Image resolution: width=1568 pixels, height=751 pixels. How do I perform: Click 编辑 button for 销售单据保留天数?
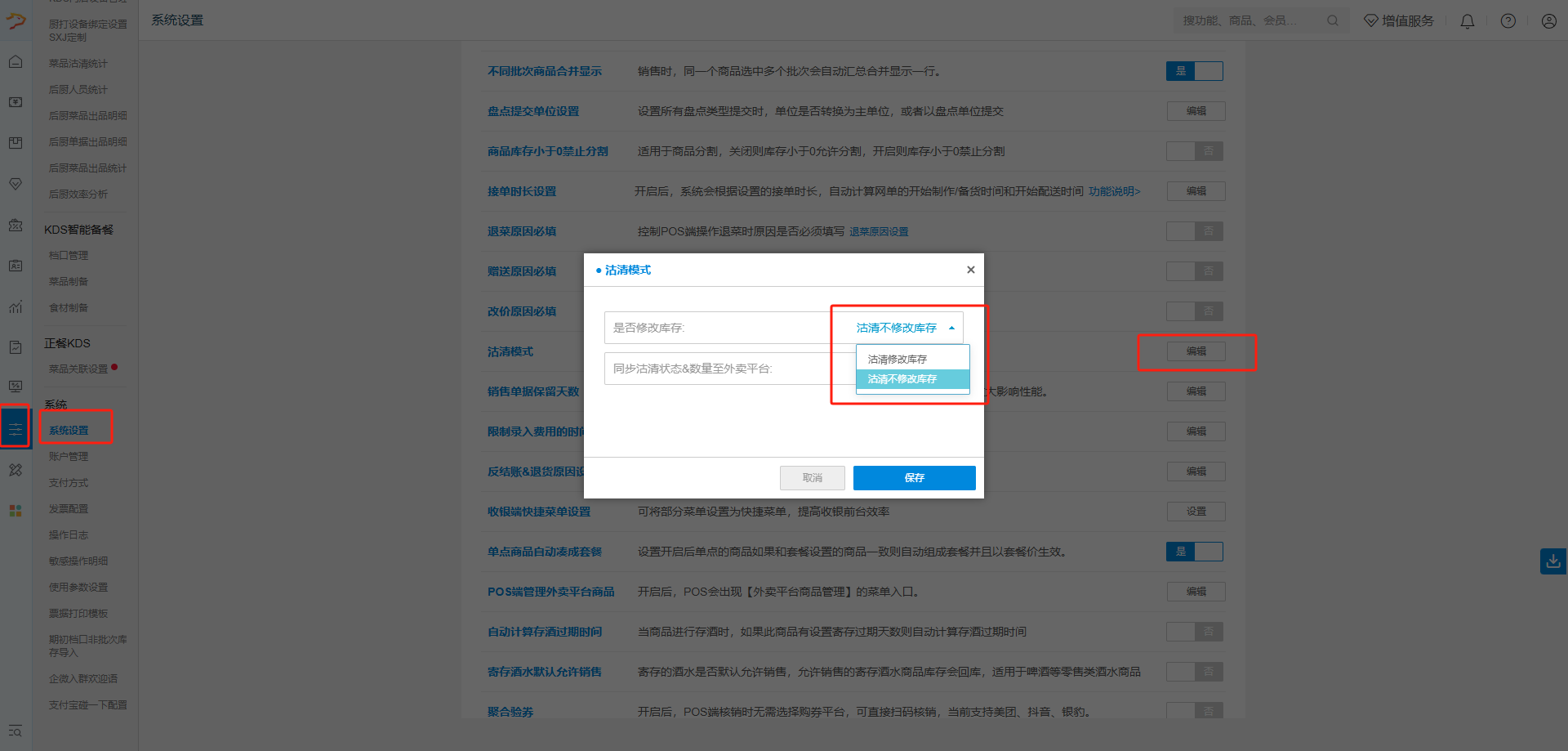(x=1196, y=391)
